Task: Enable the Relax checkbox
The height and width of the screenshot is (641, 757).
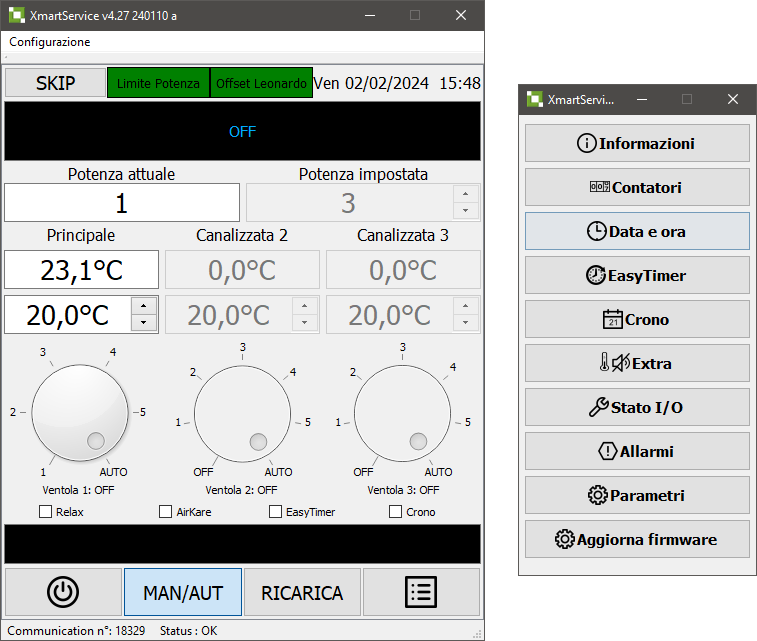Action: [x=46, y=512]
